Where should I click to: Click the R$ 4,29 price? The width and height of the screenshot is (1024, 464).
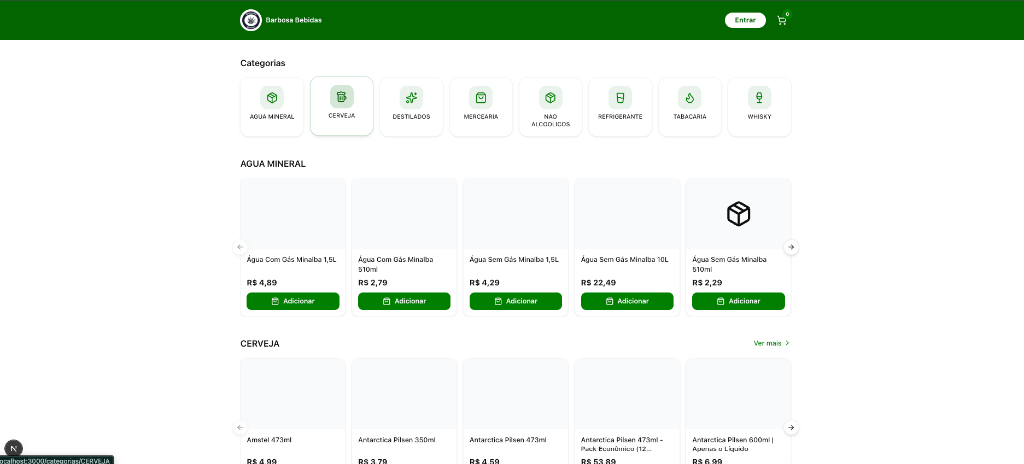pos(485,283)
